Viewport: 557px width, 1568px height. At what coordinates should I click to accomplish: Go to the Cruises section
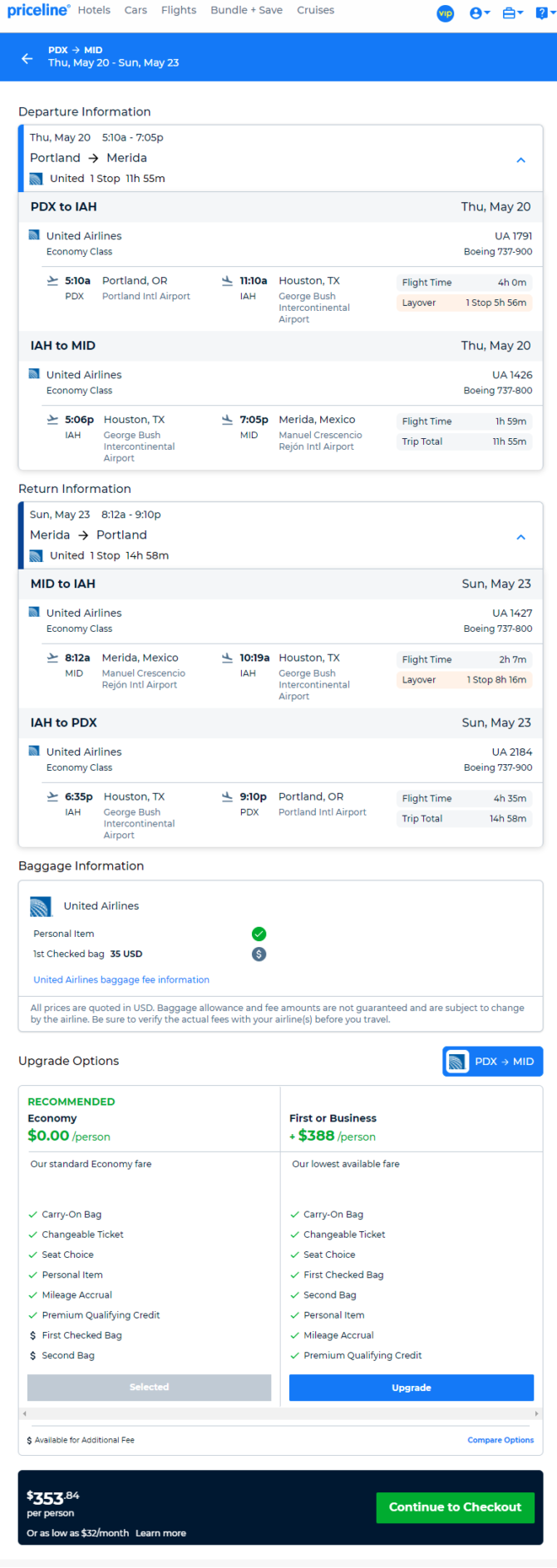click(316, 10)
